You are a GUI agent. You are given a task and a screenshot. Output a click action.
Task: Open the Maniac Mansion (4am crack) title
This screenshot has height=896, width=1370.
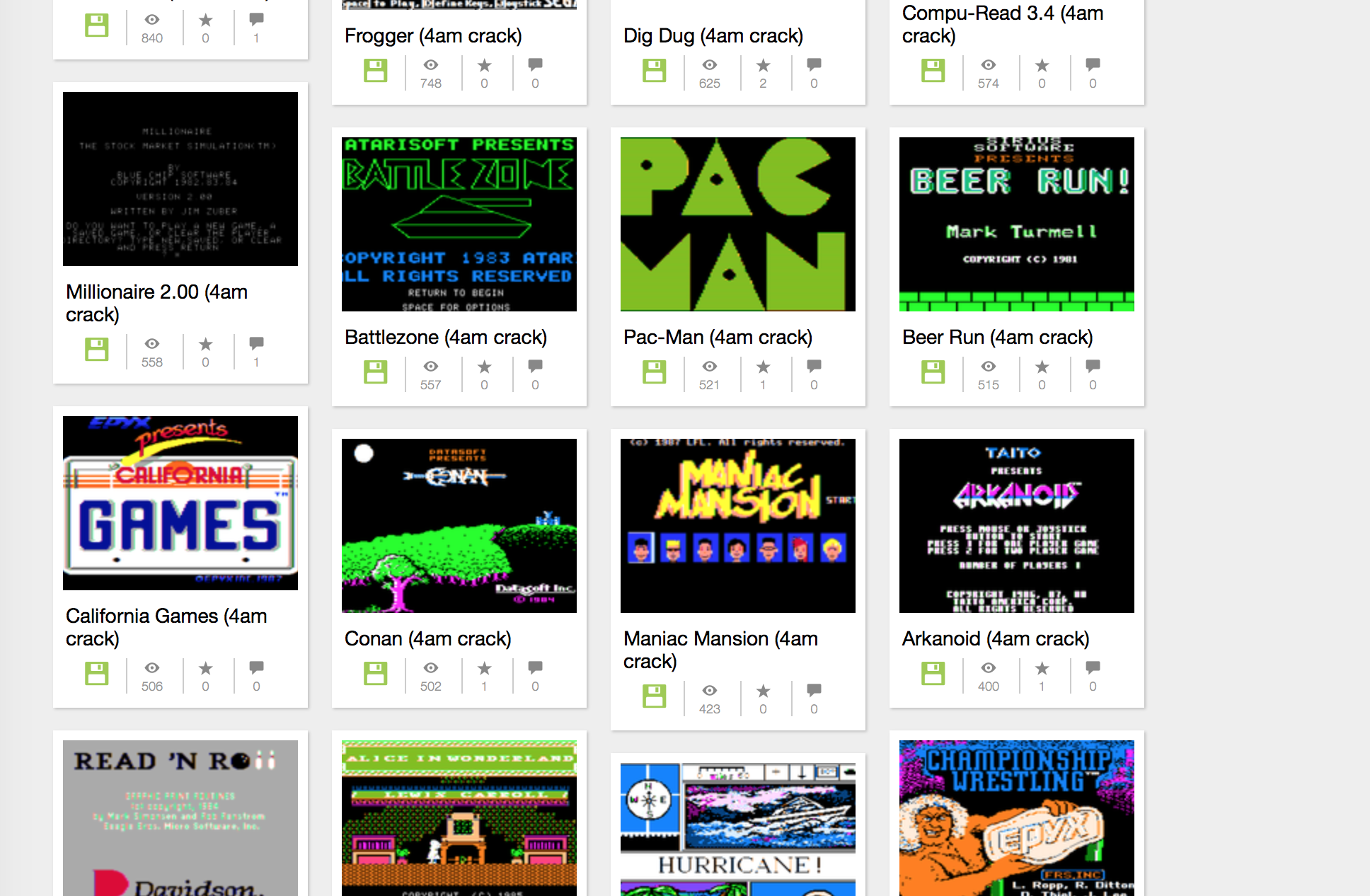[720, 650]
